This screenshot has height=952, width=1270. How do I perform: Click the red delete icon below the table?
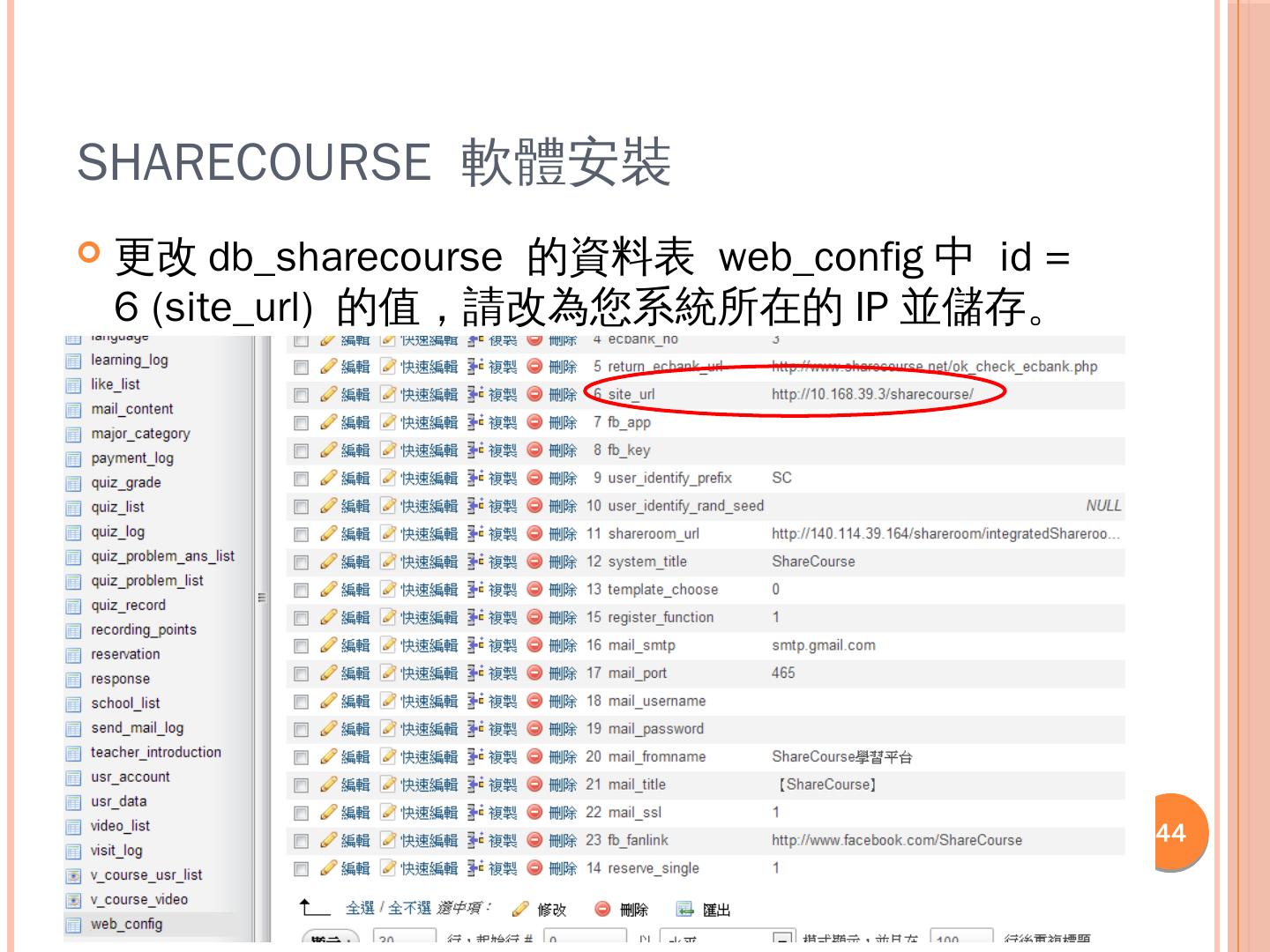[x=602, y=909]
